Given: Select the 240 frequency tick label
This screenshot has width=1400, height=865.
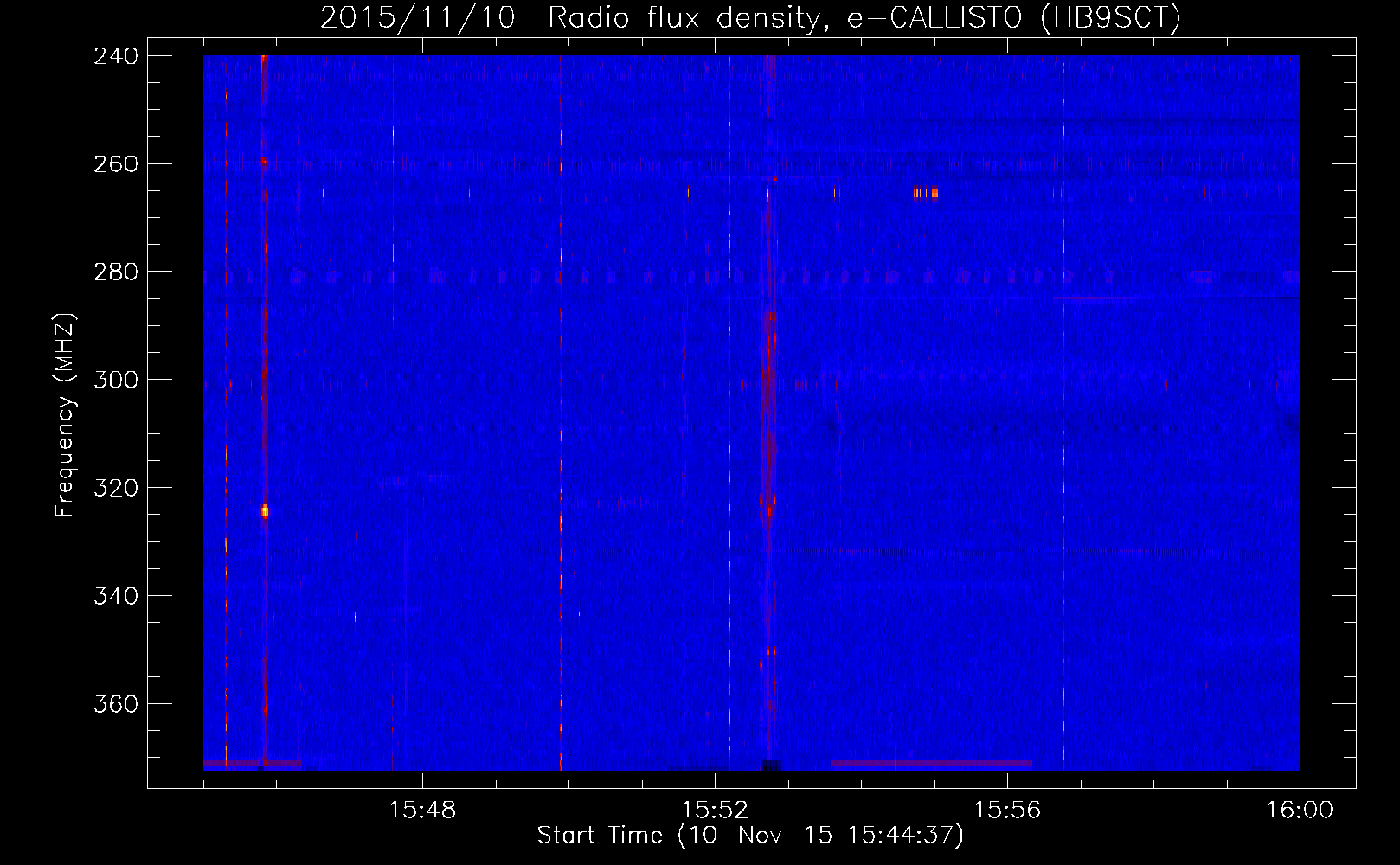Looking at the screenshot, I should pyautogui.click(x=115, y=55).
